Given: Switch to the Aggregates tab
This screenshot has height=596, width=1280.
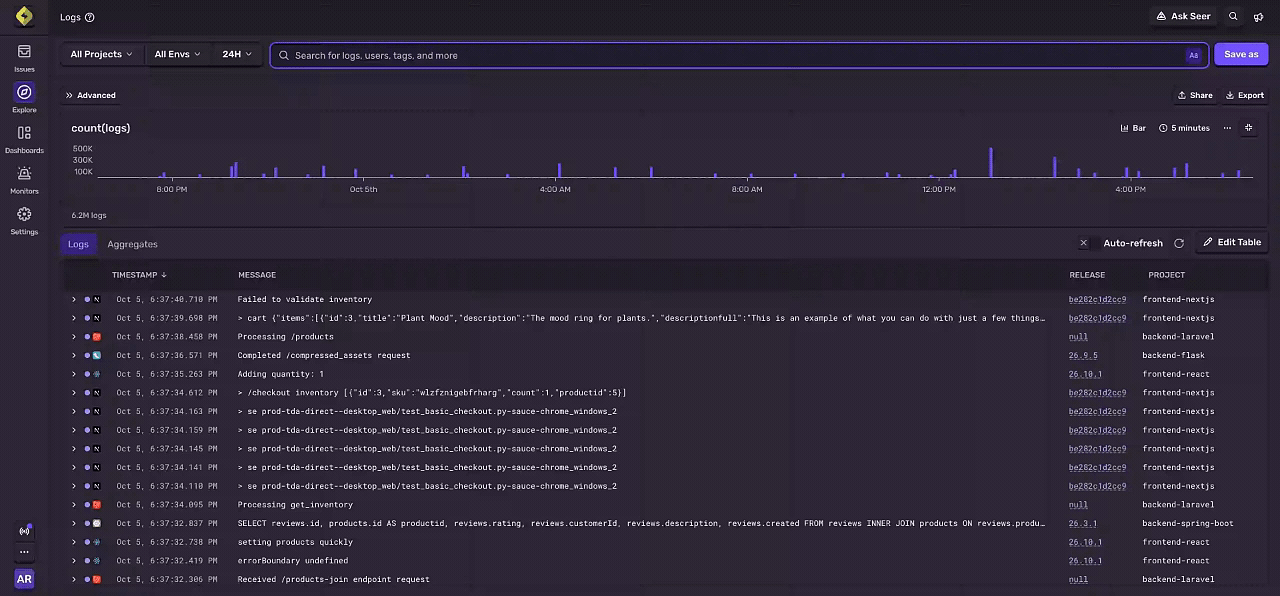Looking at the screenshot, I should (132, 244).
